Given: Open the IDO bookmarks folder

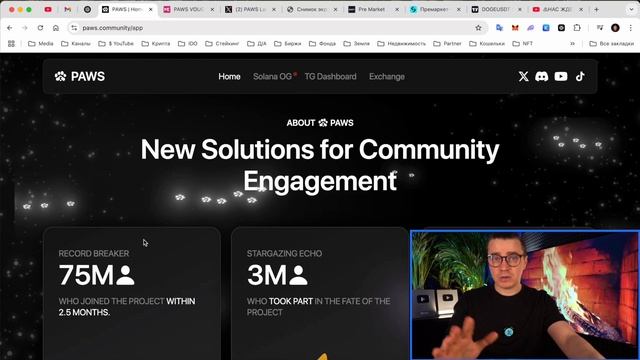Looking at the screenshot, I should coord(188,44).
